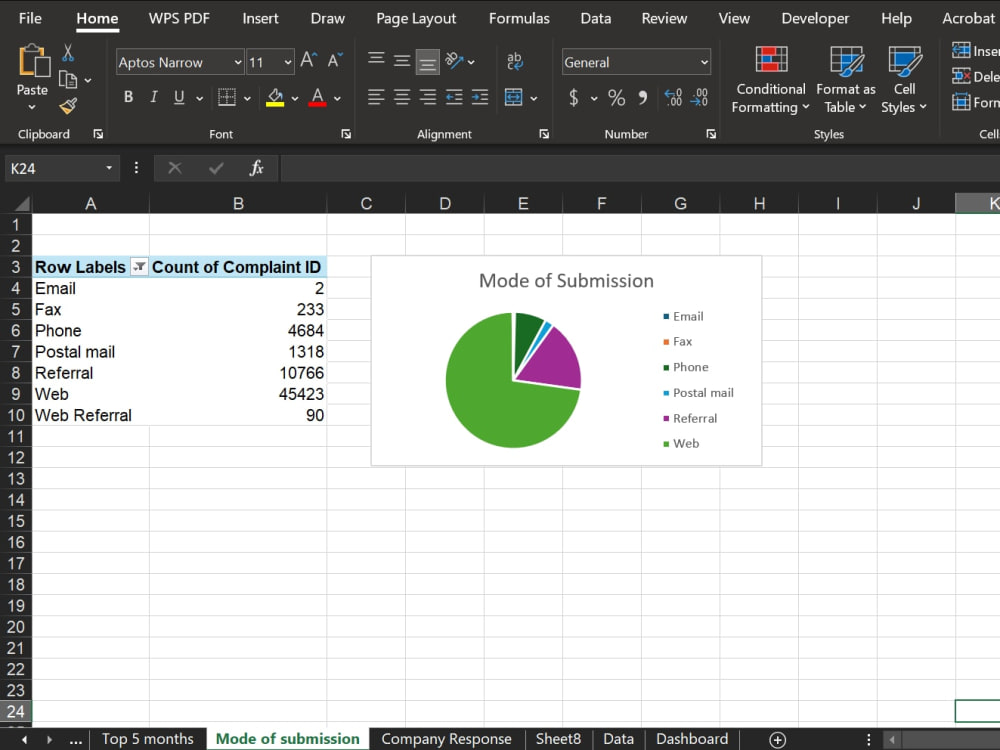Increase indent

pyautogui.click(x=480, y=97)
